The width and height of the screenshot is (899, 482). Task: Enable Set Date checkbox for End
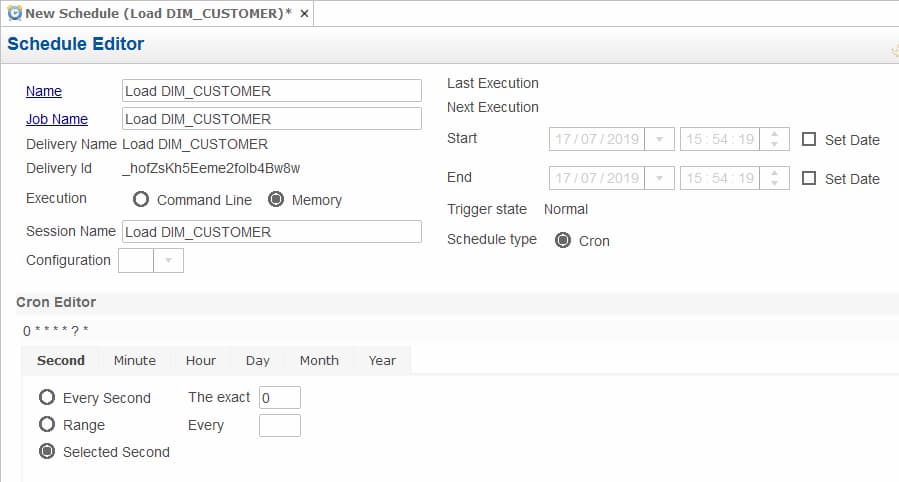[808, 178]
